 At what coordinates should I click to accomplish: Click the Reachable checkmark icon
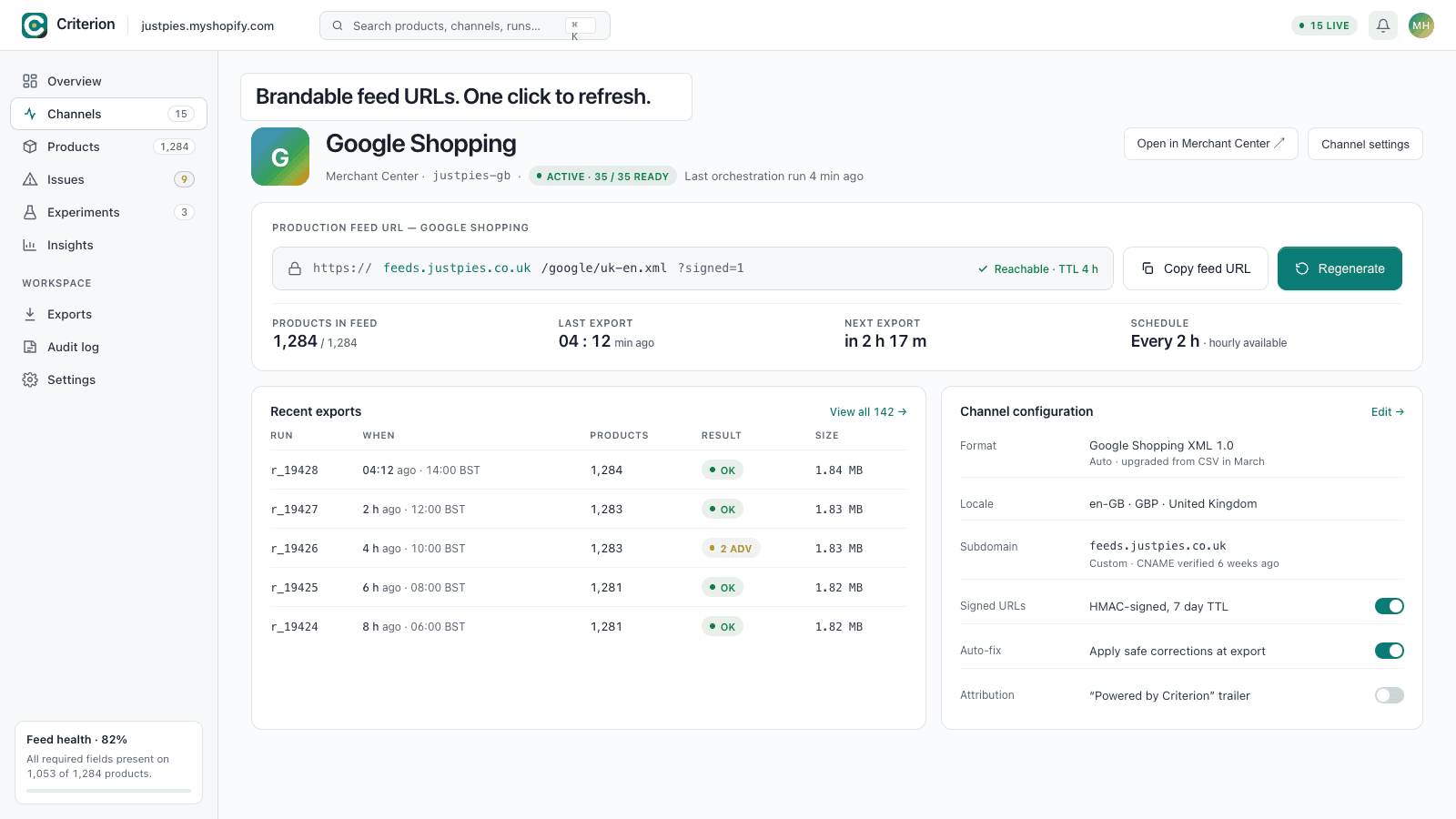[x=983, y=269]
